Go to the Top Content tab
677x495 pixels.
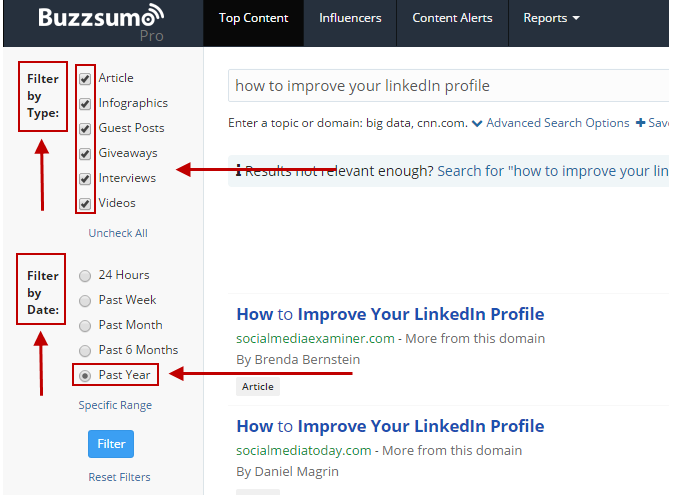click(x=253, y=18)
